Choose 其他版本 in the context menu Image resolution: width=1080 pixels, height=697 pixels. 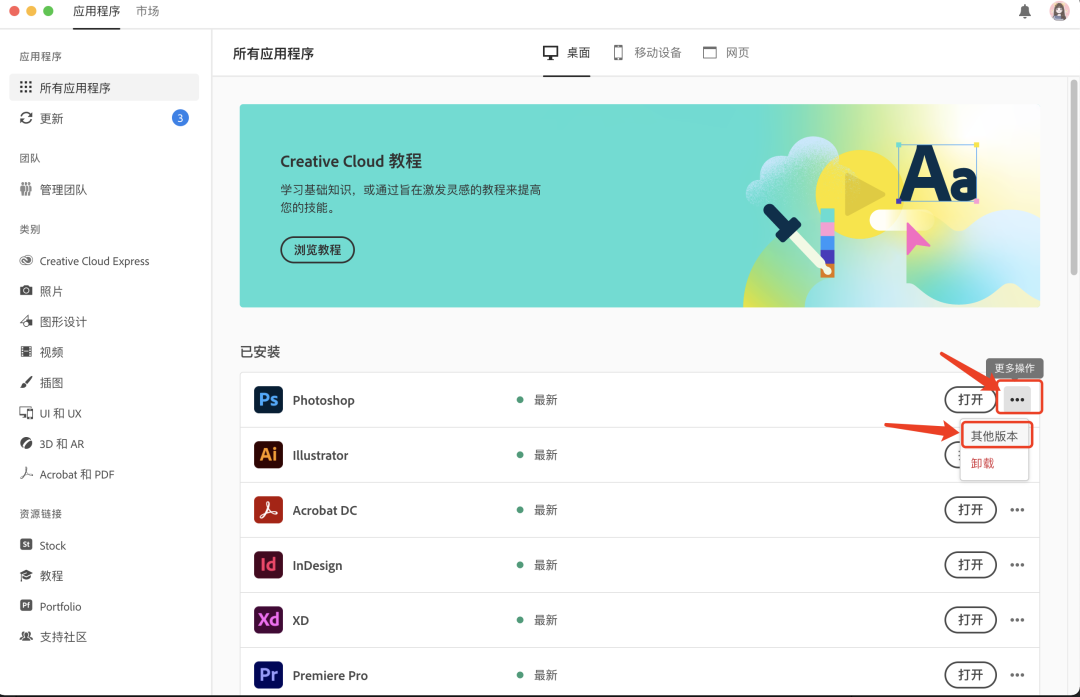click(996, 434)
